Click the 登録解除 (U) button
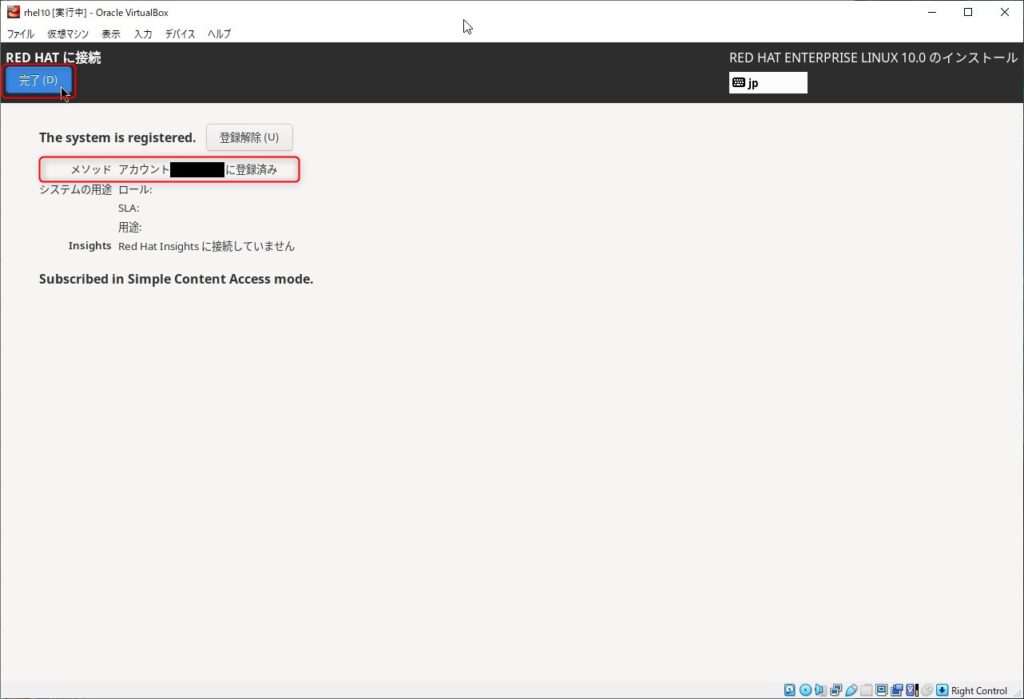The width and height of the screenshot is (1024, 699). pyautogui.click(x=249, y=138)
